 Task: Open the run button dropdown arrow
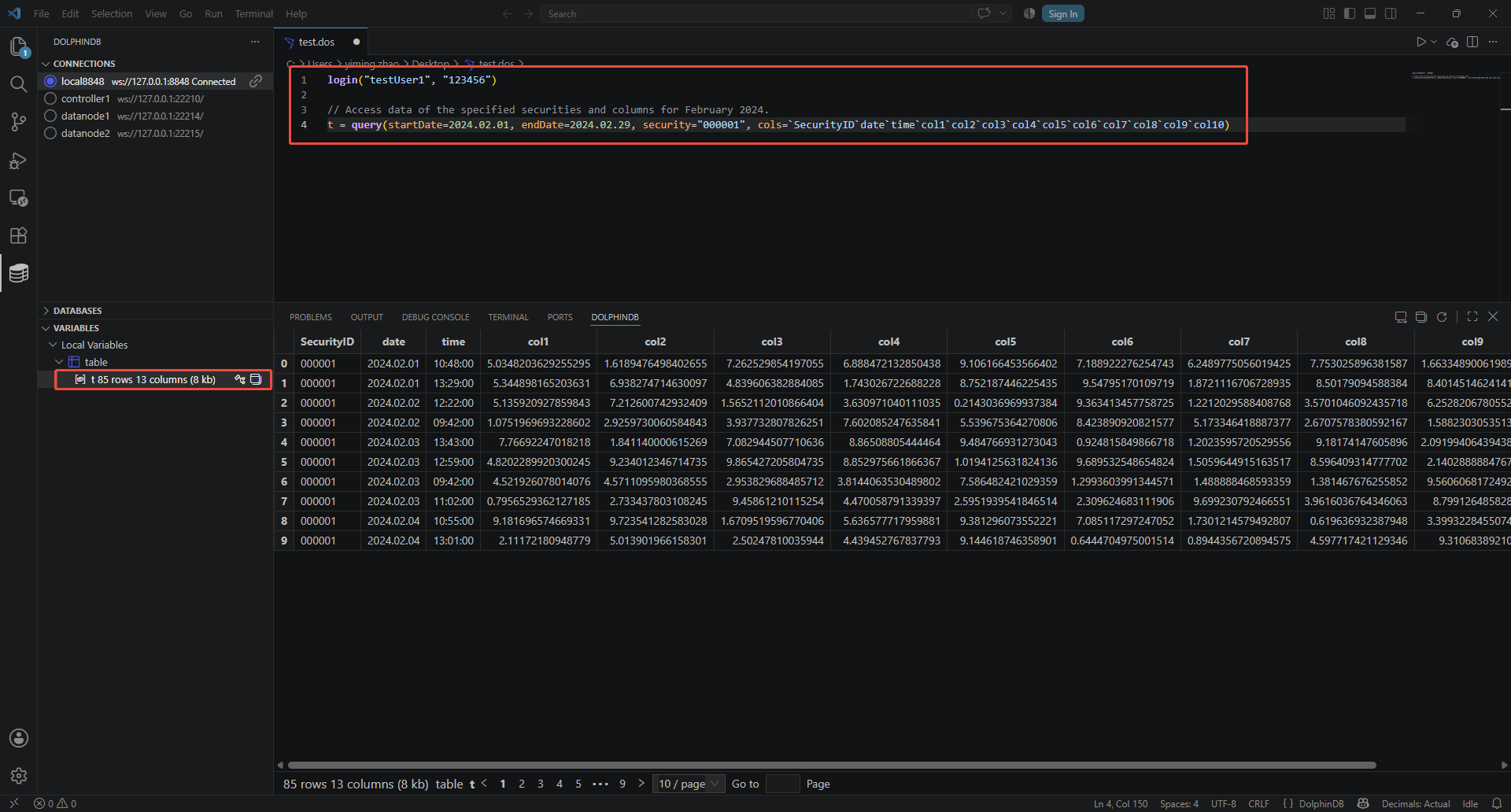(x=1434, y=42)
